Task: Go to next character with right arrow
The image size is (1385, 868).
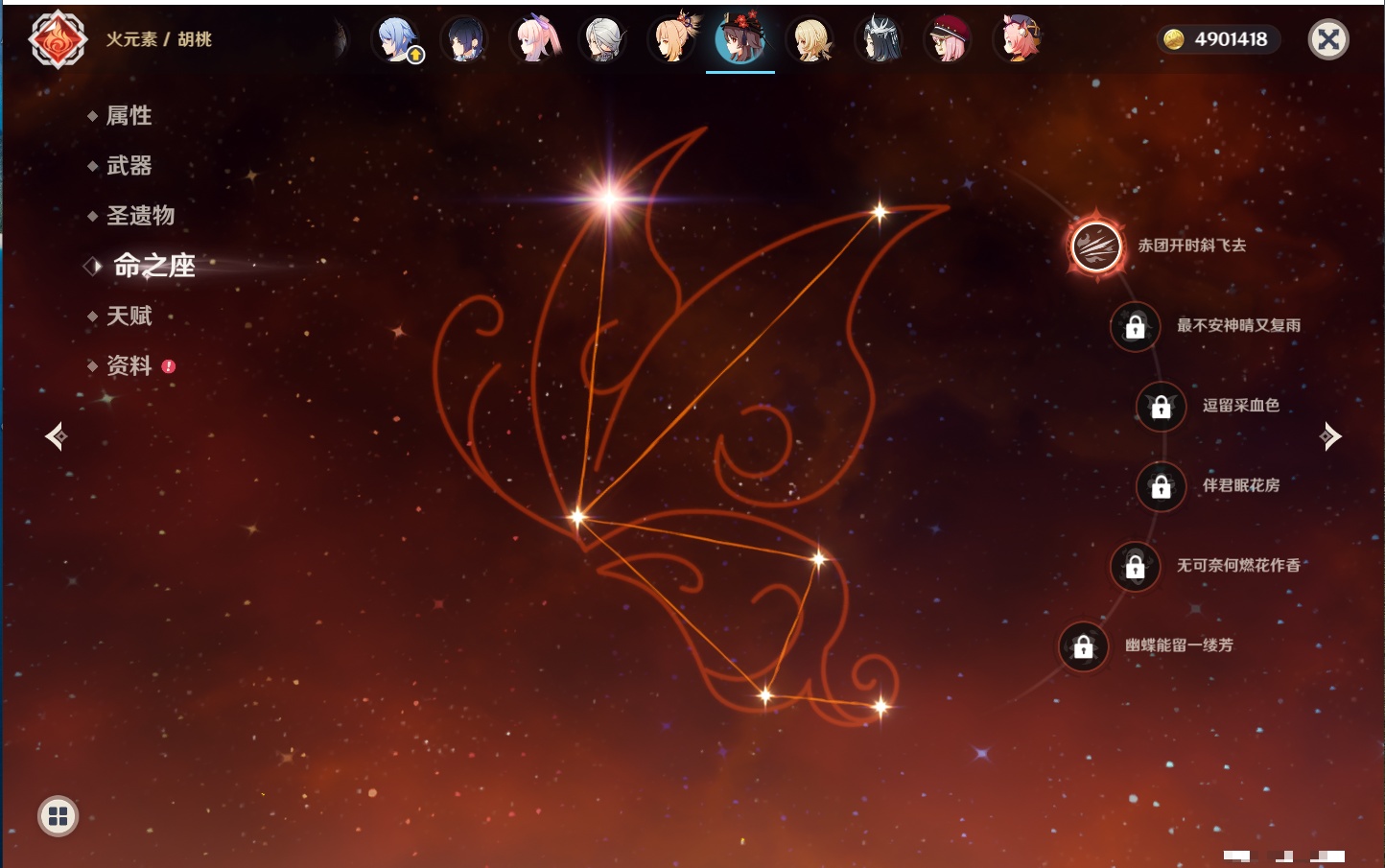Action: [1329, 436]
